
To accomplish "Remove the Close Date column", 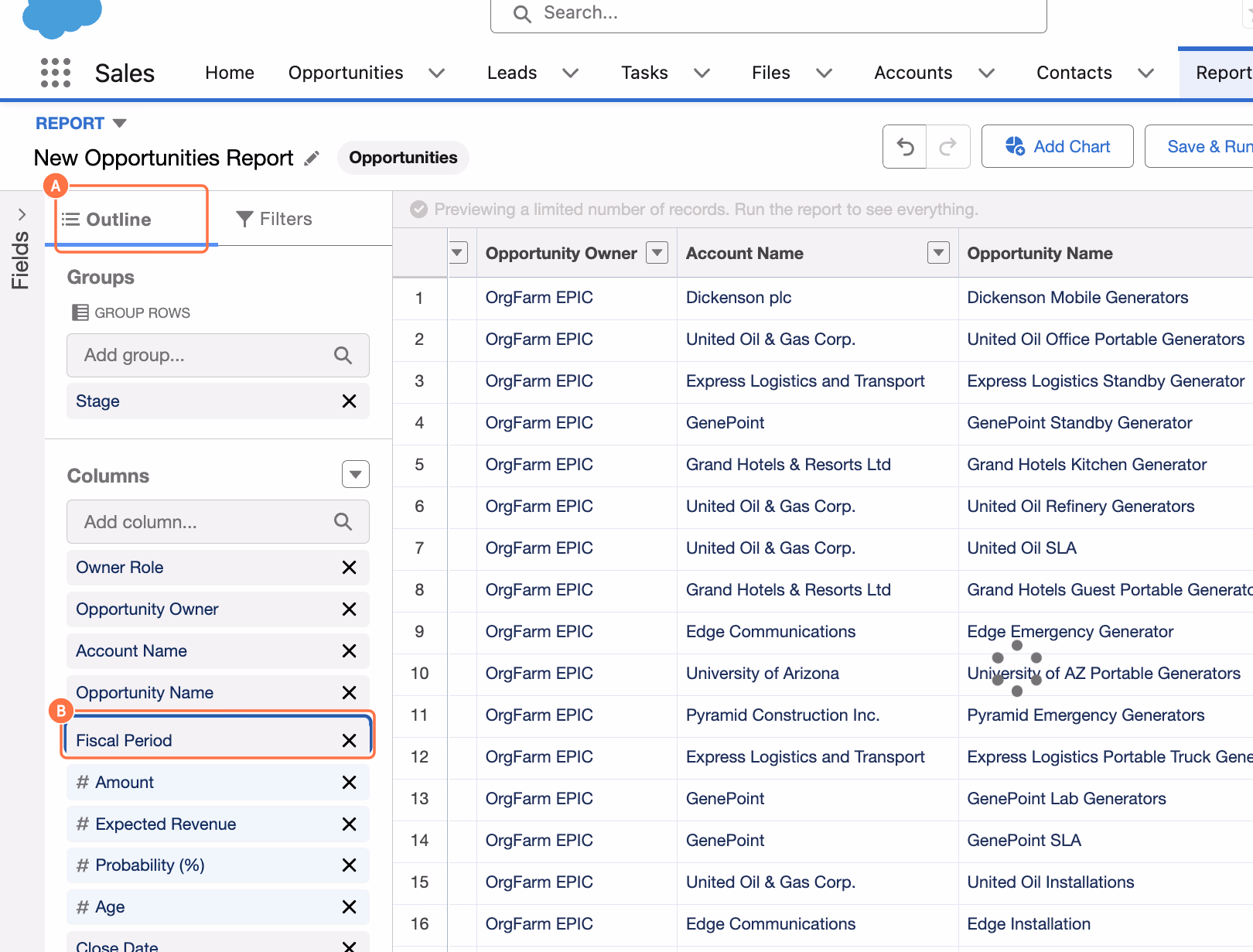I will [x=350, y=946].
